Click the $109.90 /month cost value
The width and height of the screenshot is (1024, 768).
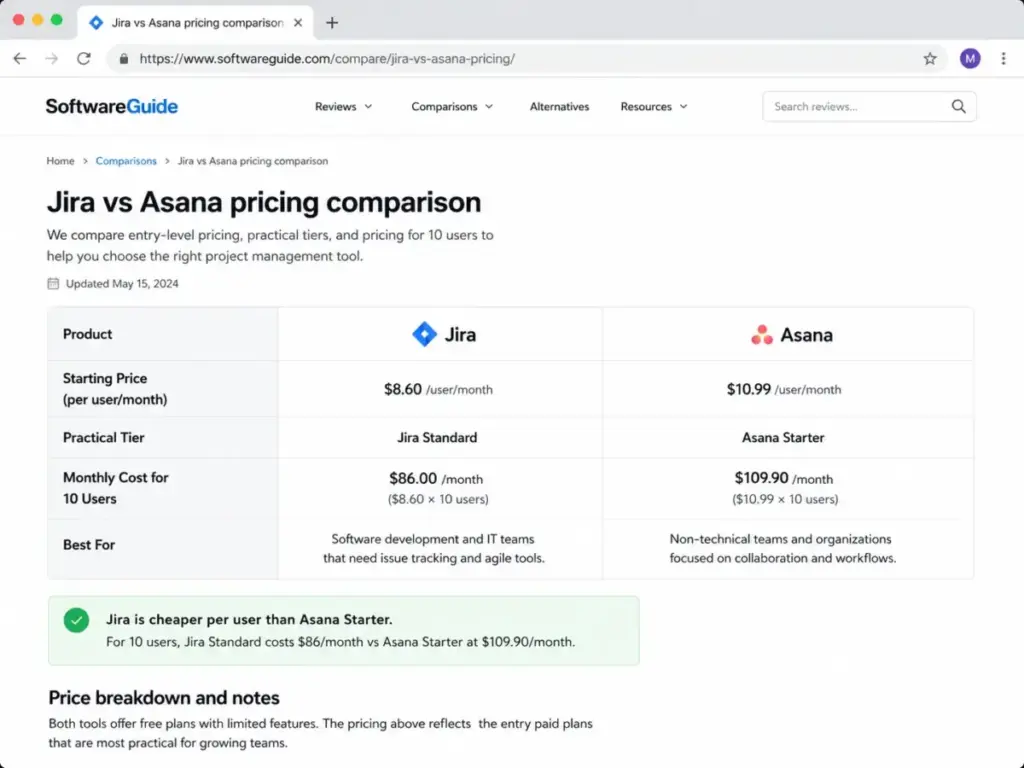784,479
